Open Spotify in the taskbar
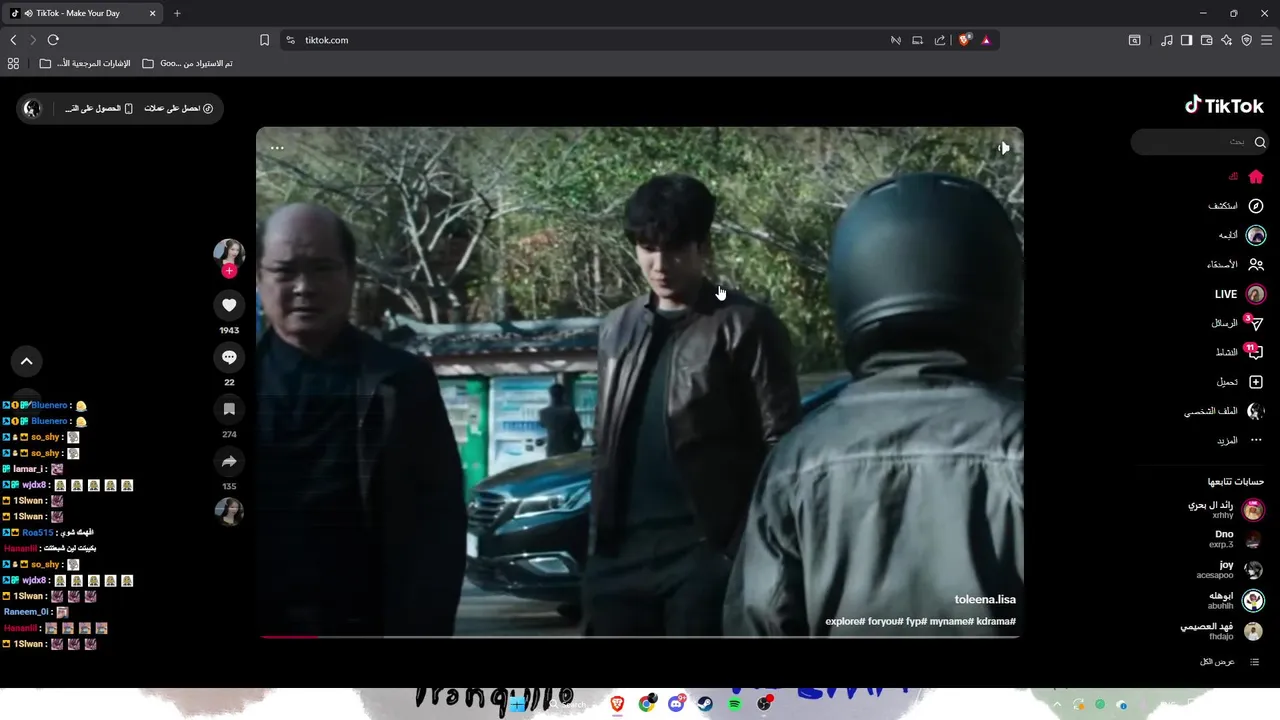 [734, 704]
